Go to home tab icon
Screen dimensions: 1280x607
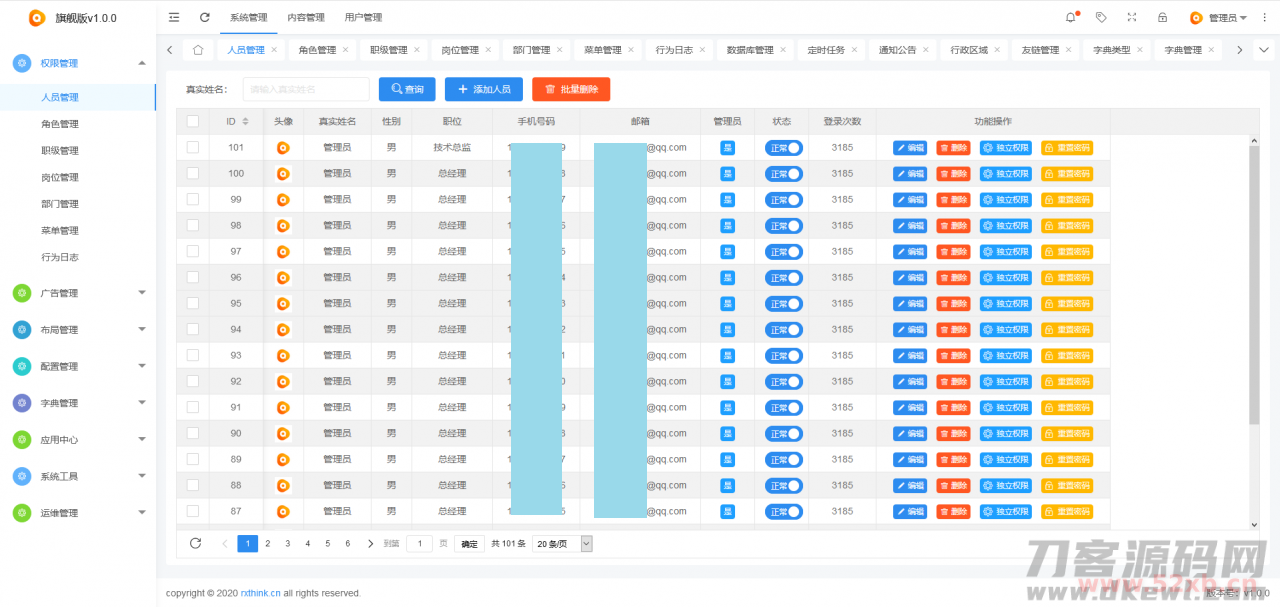point(198,50)
